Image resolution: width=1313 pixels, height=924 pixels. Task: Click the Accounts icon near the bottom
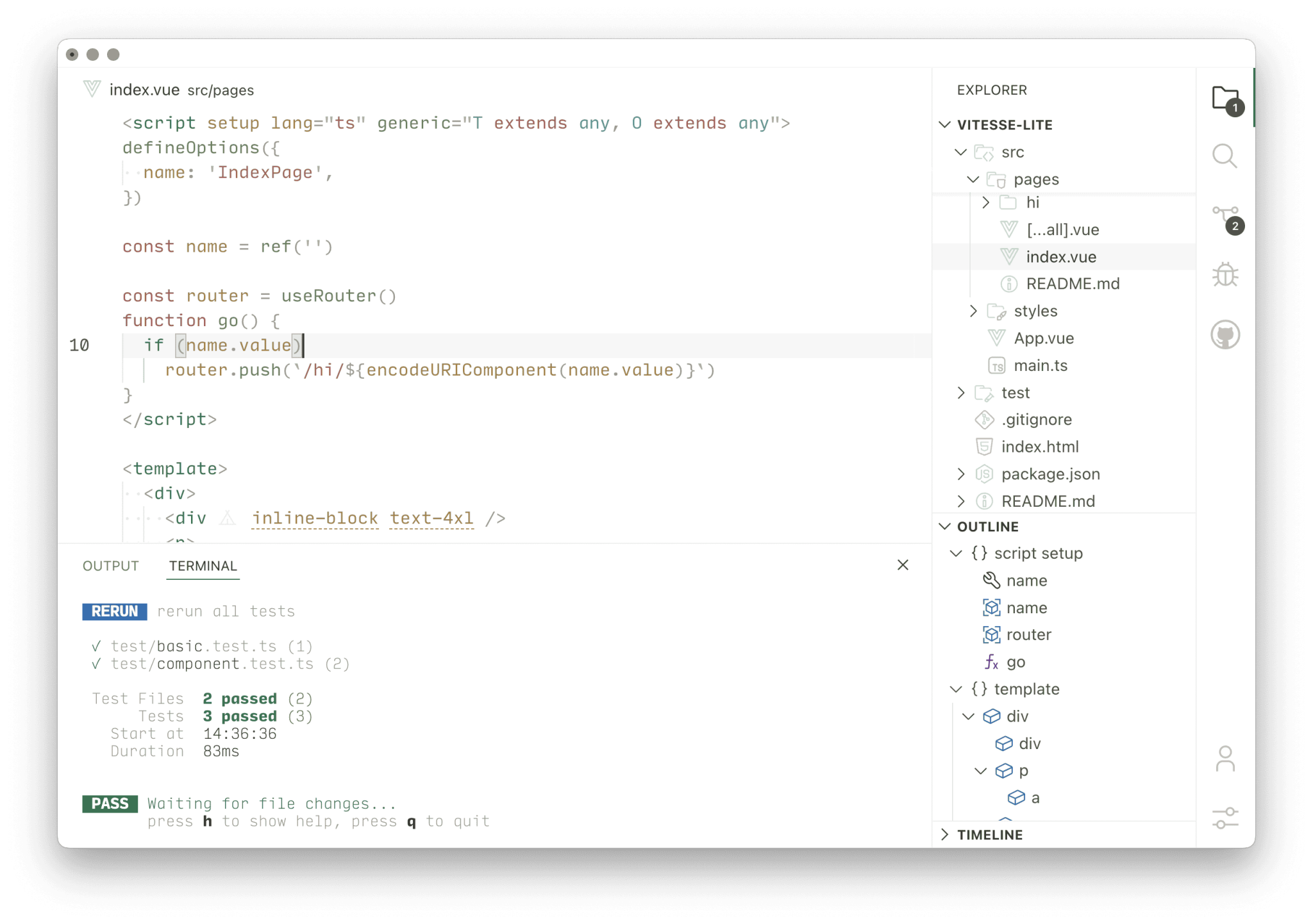[x=1225, y=758]
